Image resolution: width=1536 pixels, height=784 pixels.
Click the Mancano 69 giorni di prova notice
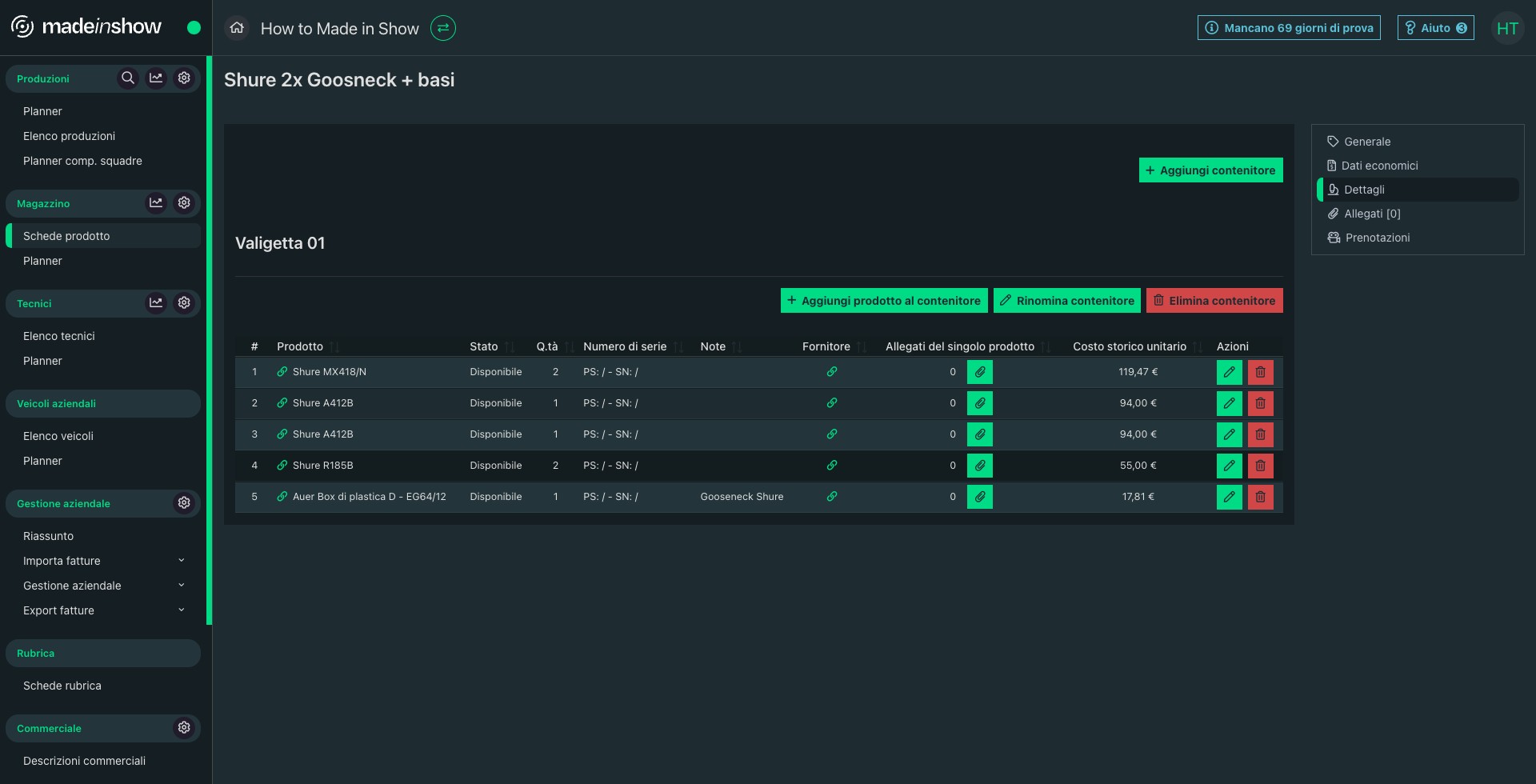point(1289,28)
